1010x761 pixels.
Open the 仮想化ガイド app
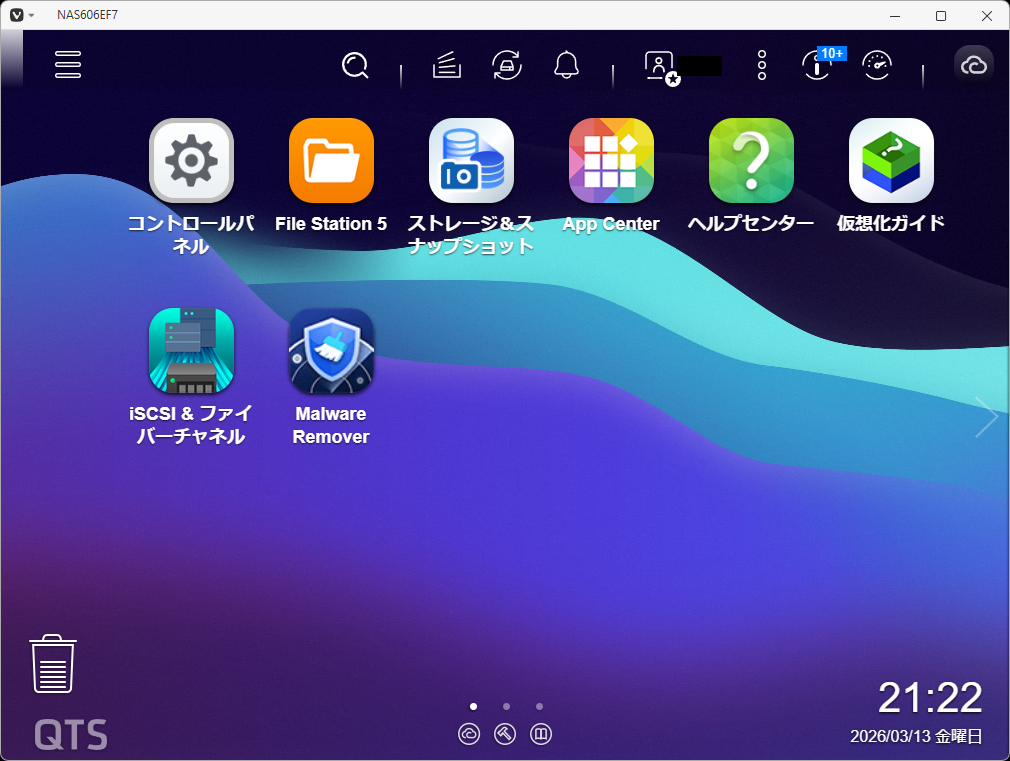(891, 160)
